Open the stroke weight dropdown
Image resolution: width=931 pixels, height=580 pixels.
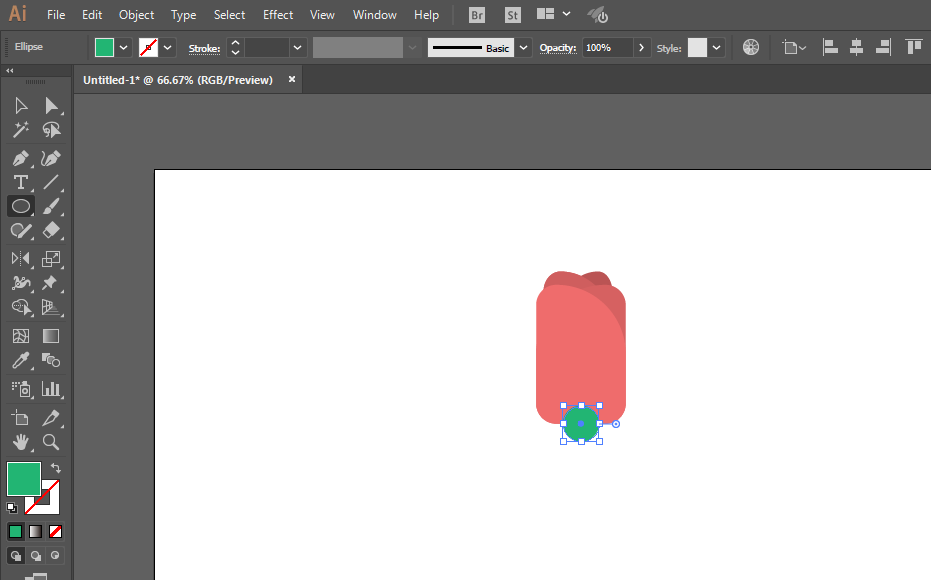coord(297,47)
